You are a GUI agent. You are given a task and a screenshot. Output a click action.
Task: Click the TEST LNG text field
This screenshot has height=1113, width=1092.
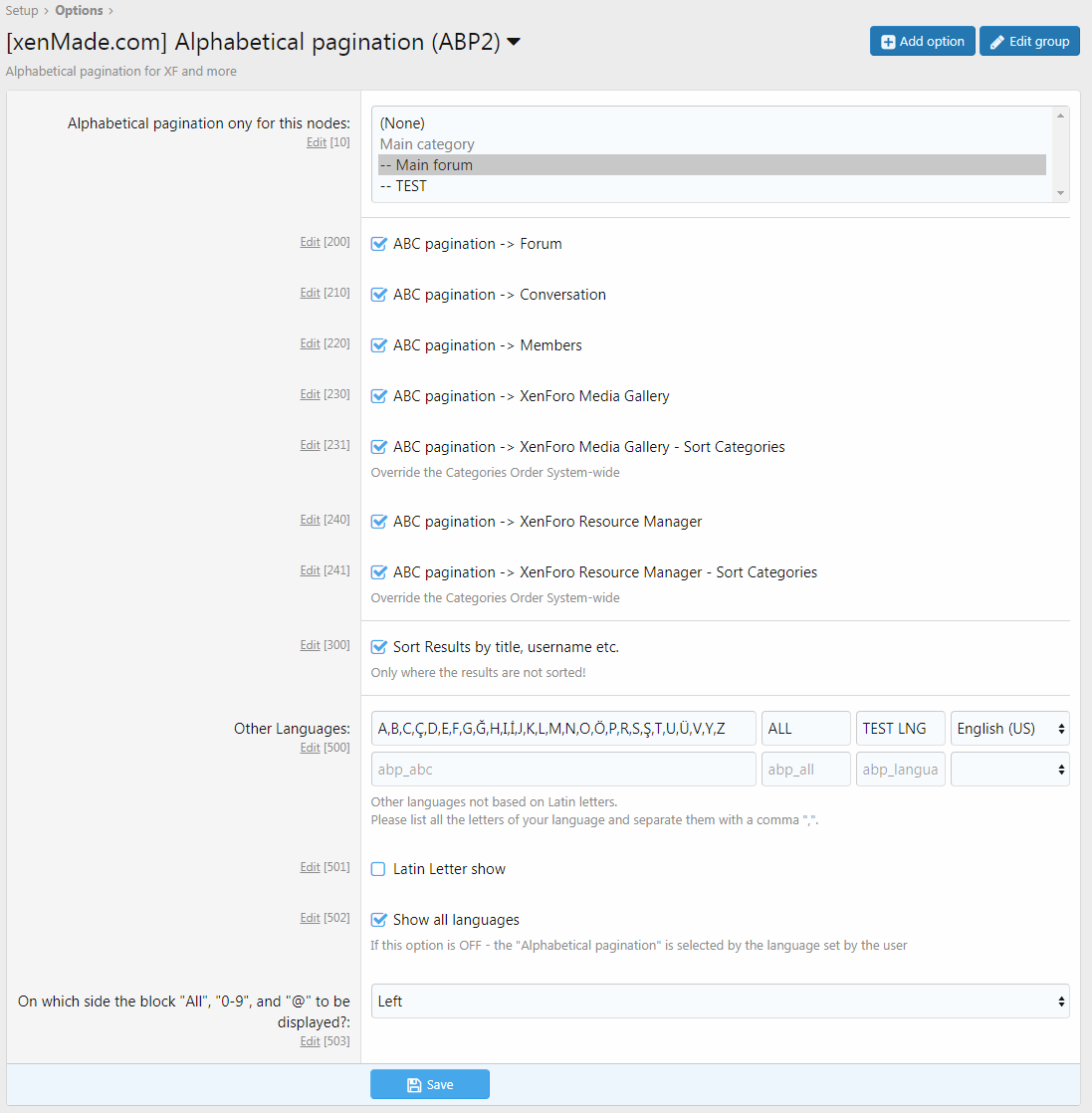(900, 729)
